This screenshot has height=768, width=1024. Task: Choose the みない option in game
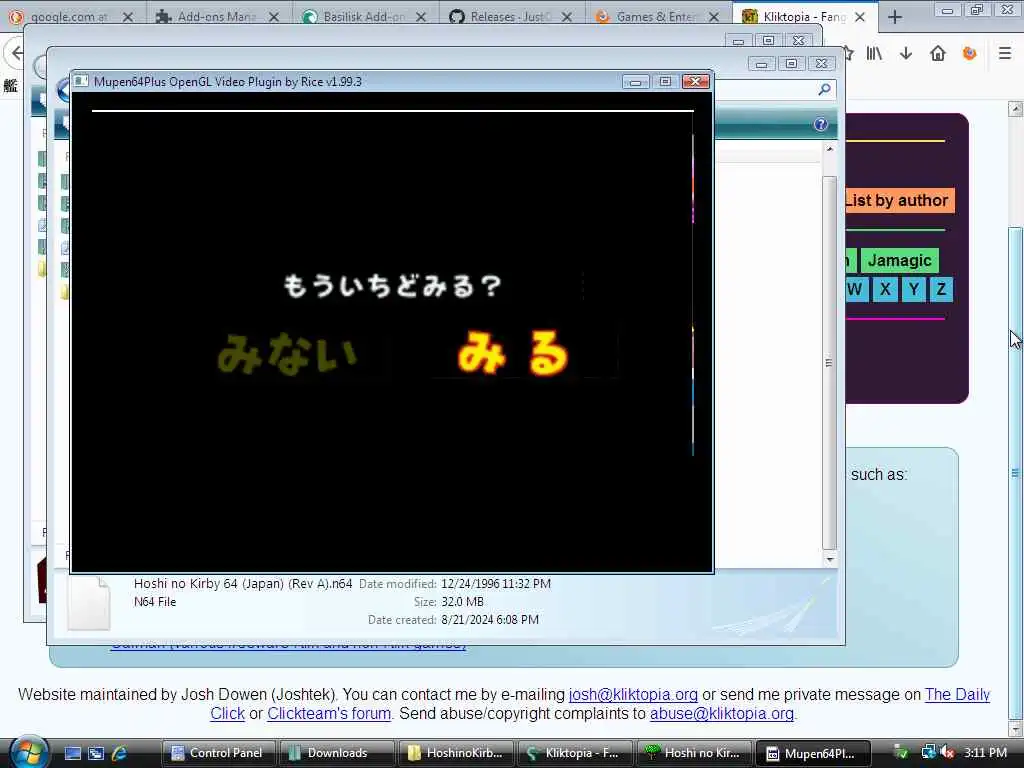[287, 353]
